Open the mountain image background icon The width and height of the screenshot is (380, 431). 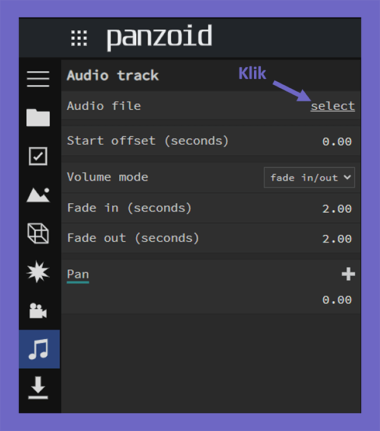[x=38, y=195]
